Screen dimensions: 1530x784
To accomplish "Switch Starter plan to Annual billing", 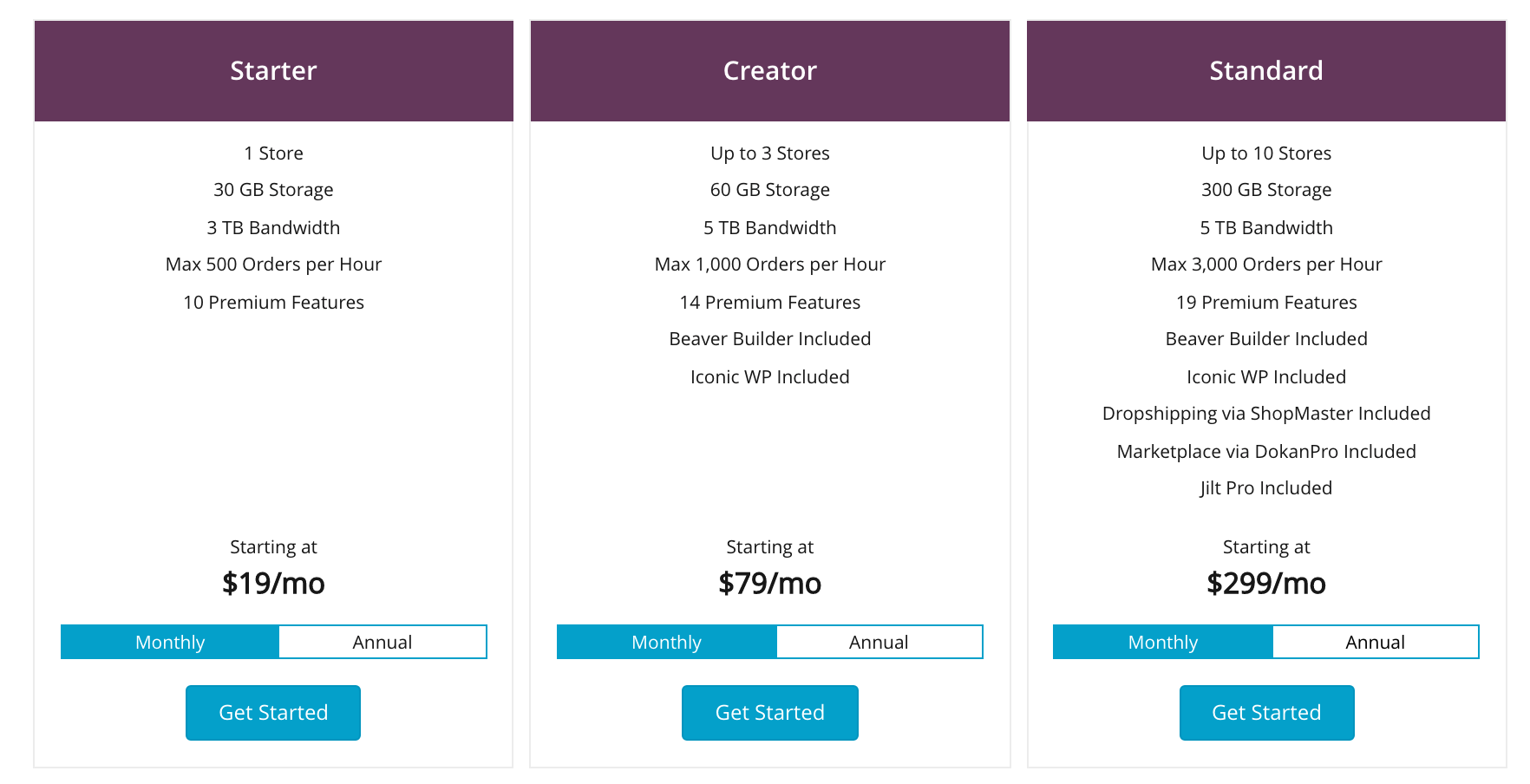I will [x=382, y=642].
